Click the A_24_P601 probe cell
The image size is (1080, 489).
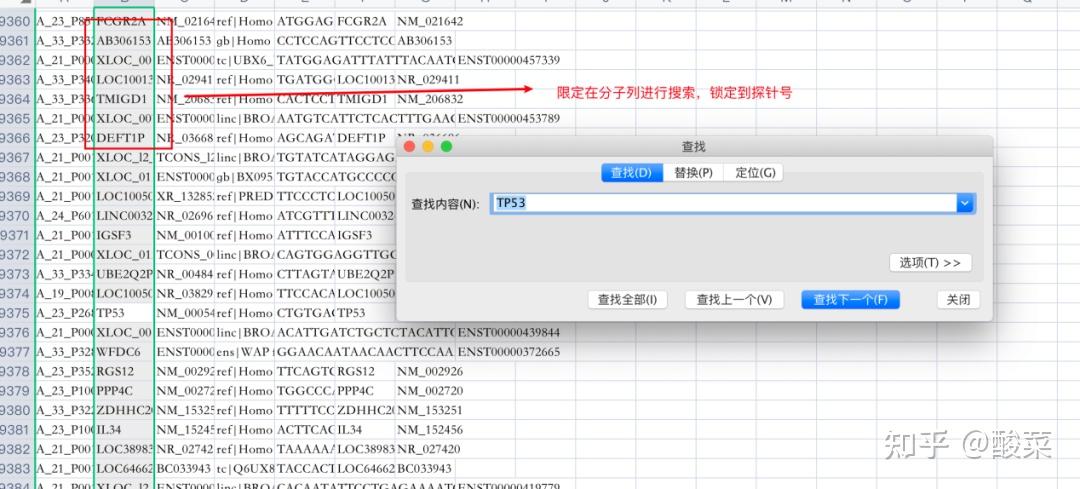tap(64, 216)
